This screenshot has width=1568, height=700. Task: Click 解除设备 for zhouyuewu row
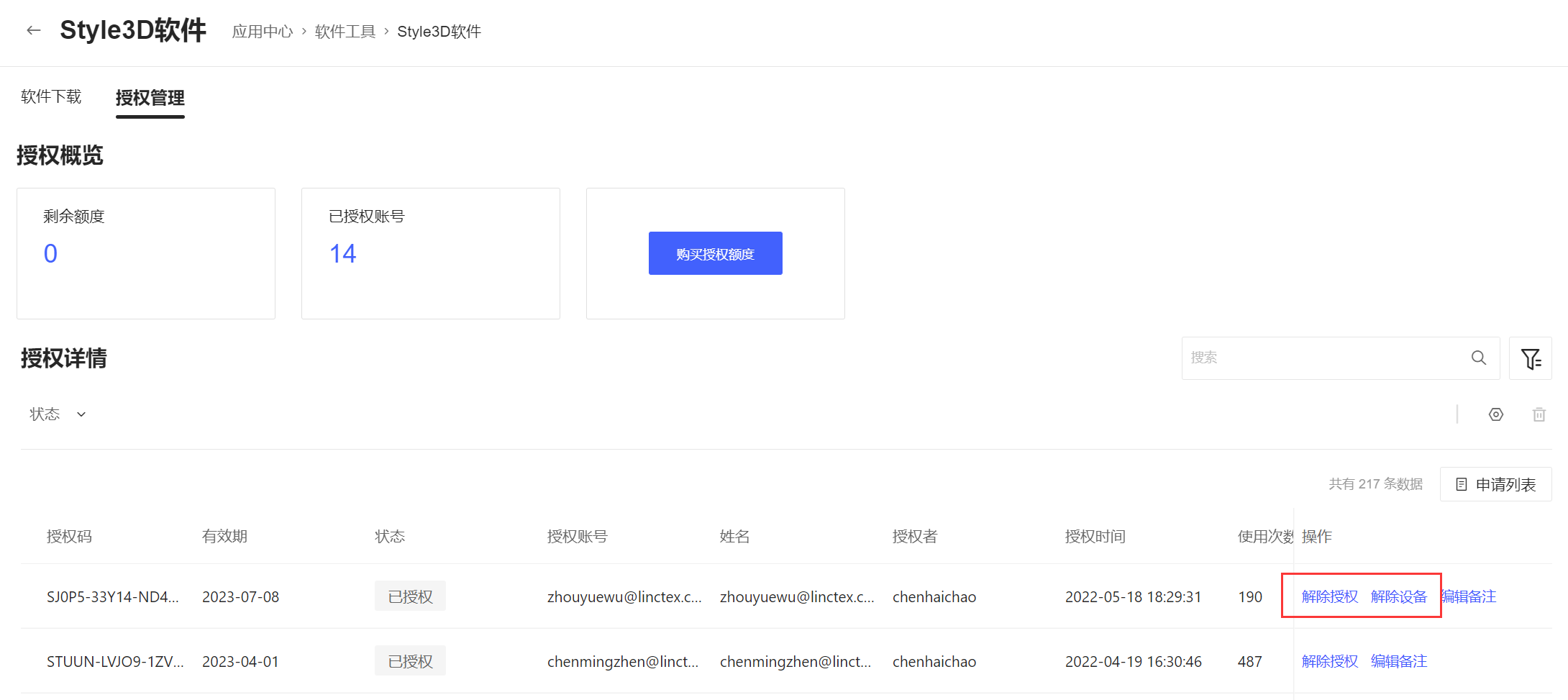(x=1398, y=596)
